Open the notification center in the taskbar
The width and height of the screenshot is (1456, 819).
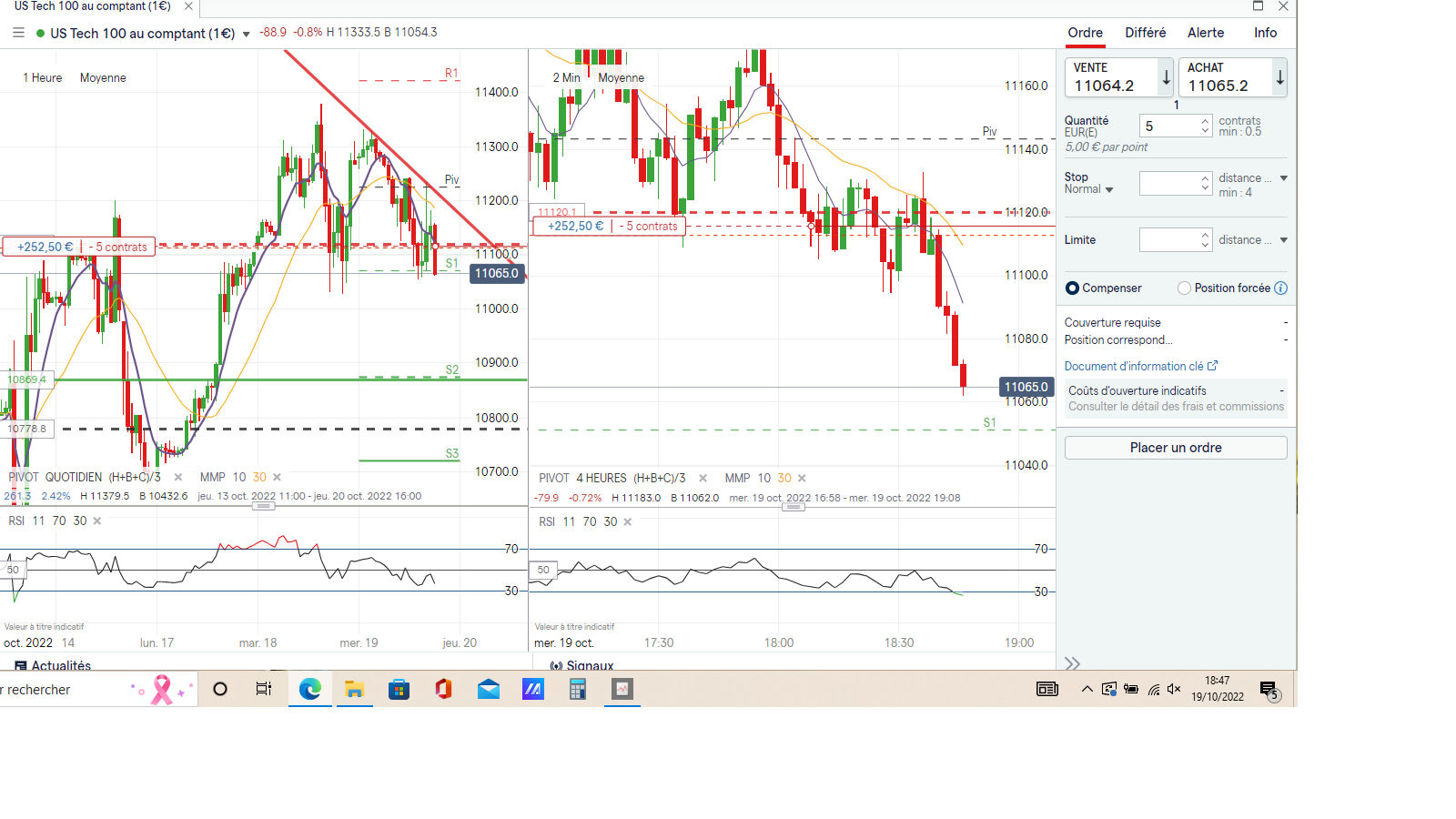point(1269,690)
